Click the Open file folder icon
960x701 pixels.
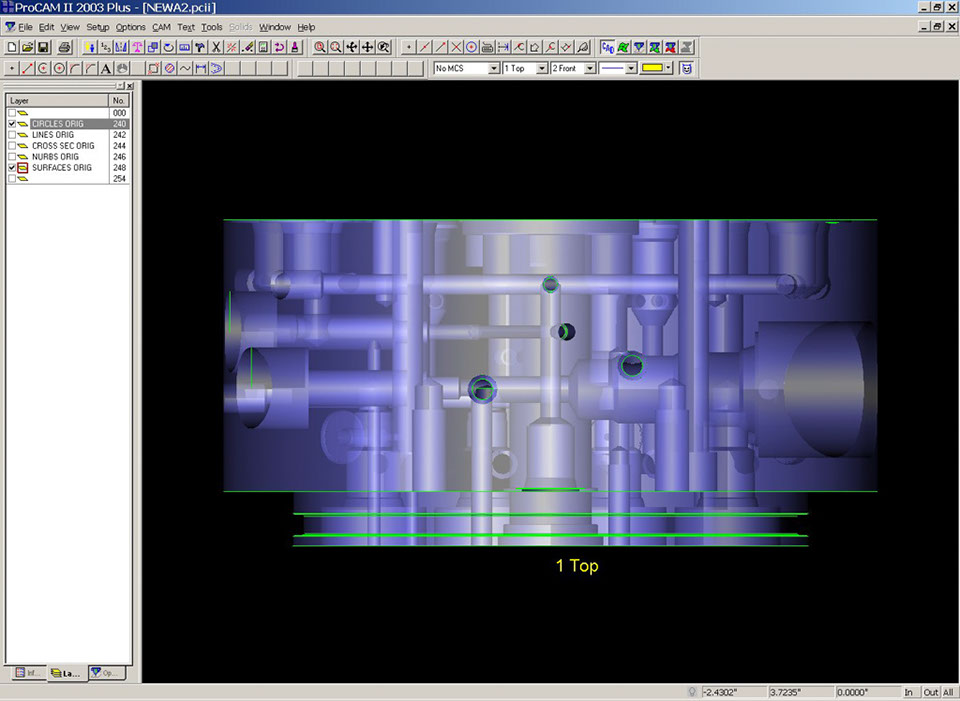(27, 47)
